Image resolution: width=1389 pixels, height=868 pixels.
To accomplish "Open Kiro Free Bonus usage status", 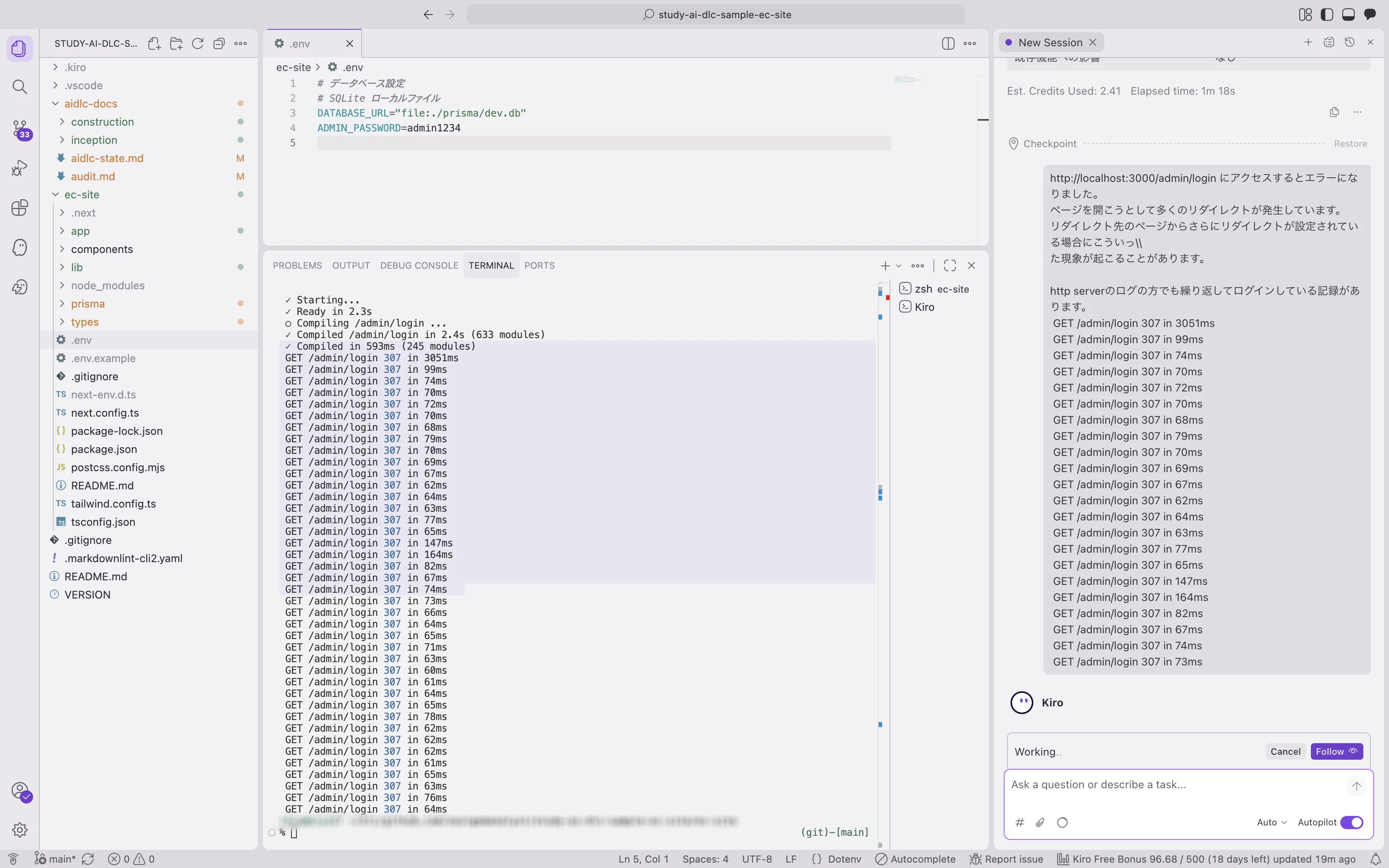I will (x=1207, y=859).
